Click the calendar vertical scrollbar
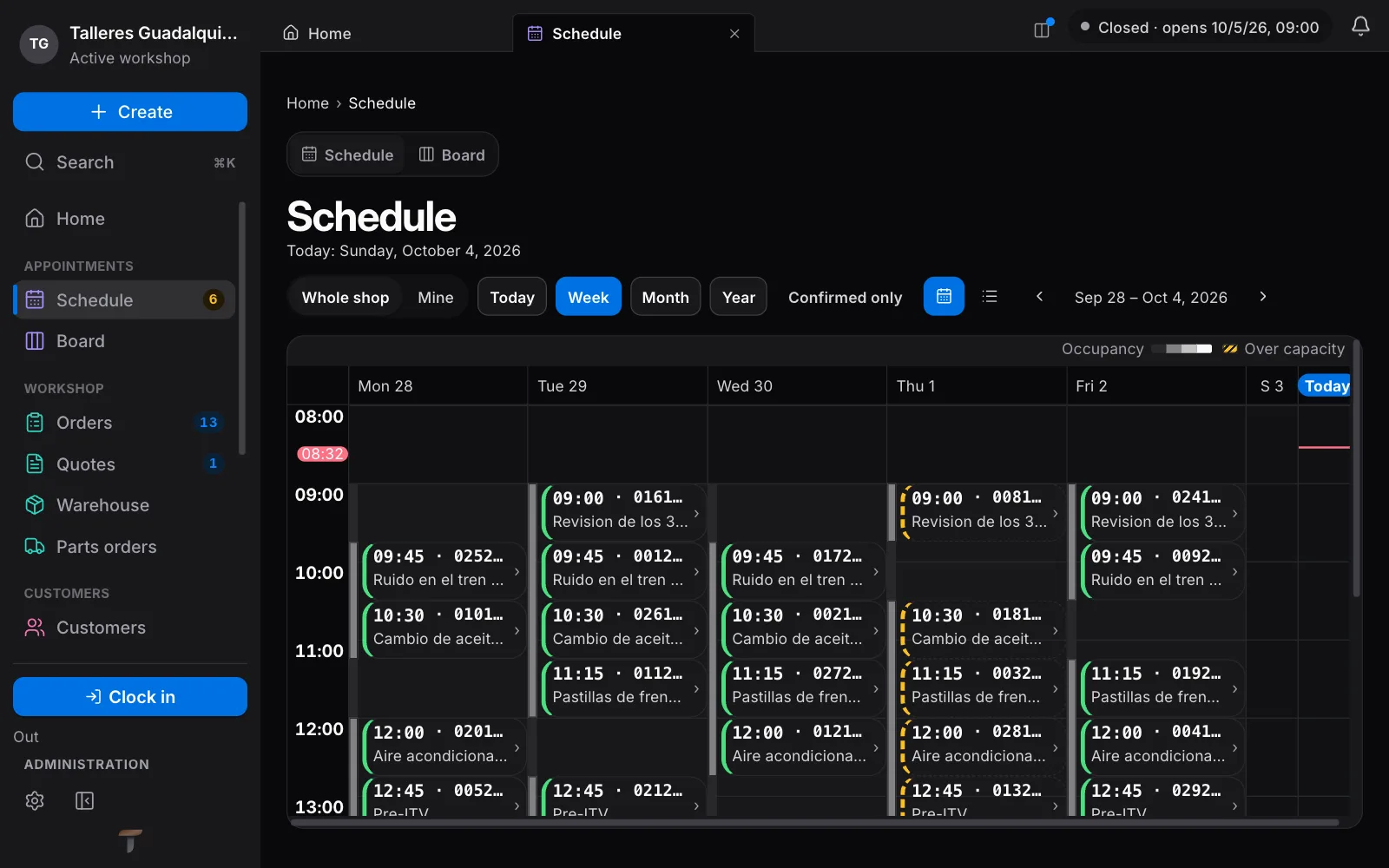1389x868 pixels. 1356,469
